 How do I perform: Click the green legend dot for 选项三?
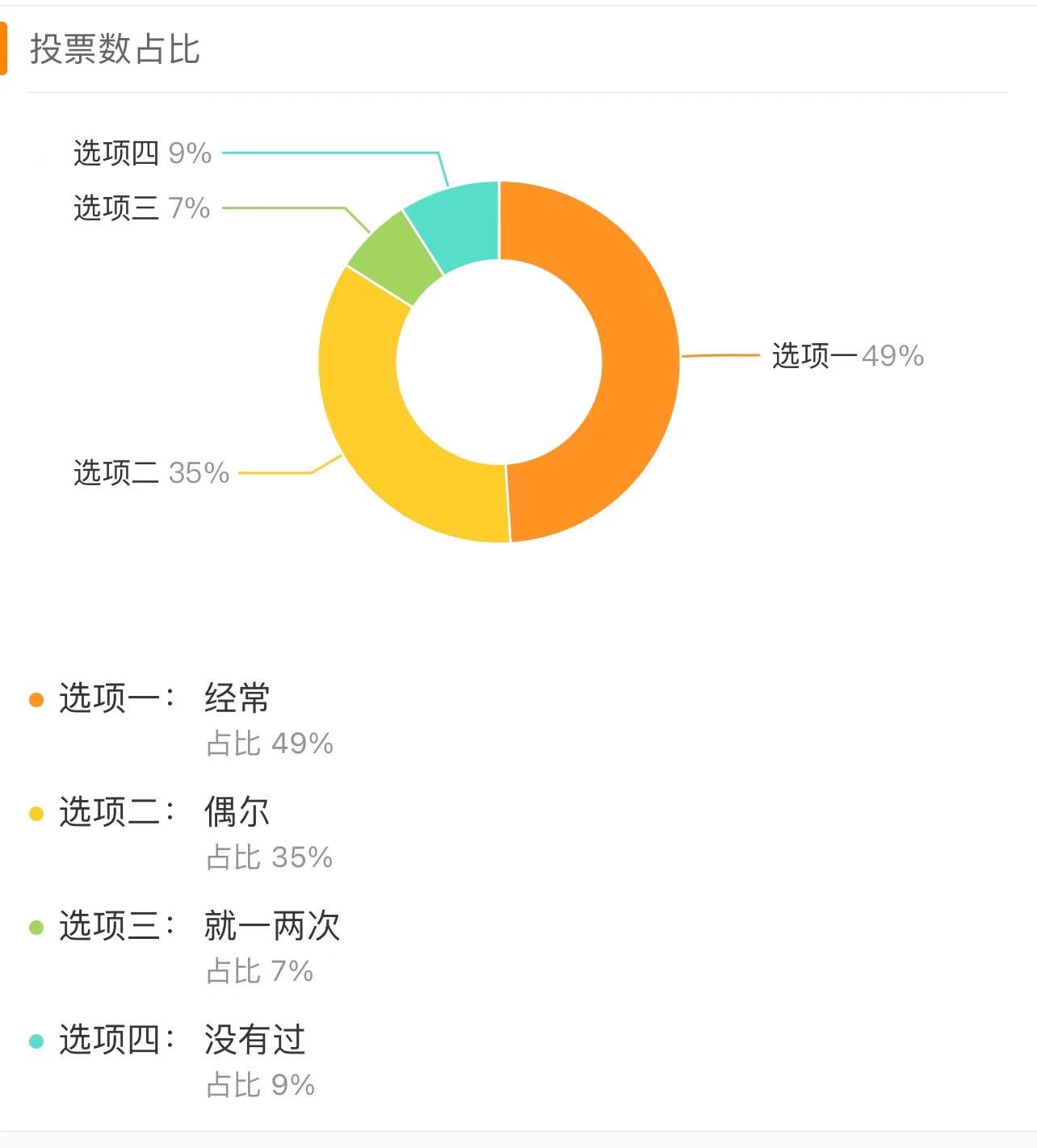pyautogui.click(x=36, y=927)
